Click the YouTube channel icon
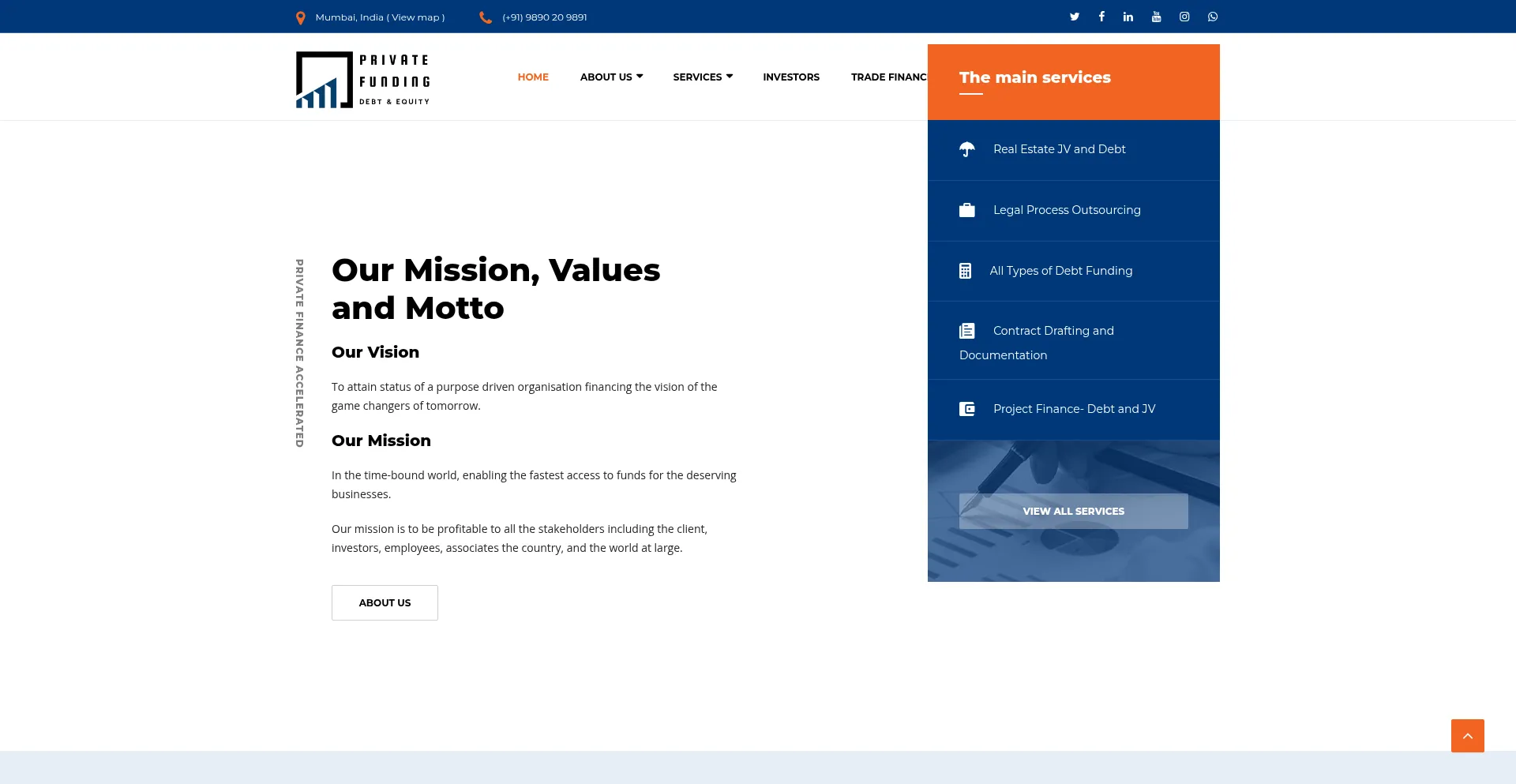 pyautogui.click(x=1156, y=16)
